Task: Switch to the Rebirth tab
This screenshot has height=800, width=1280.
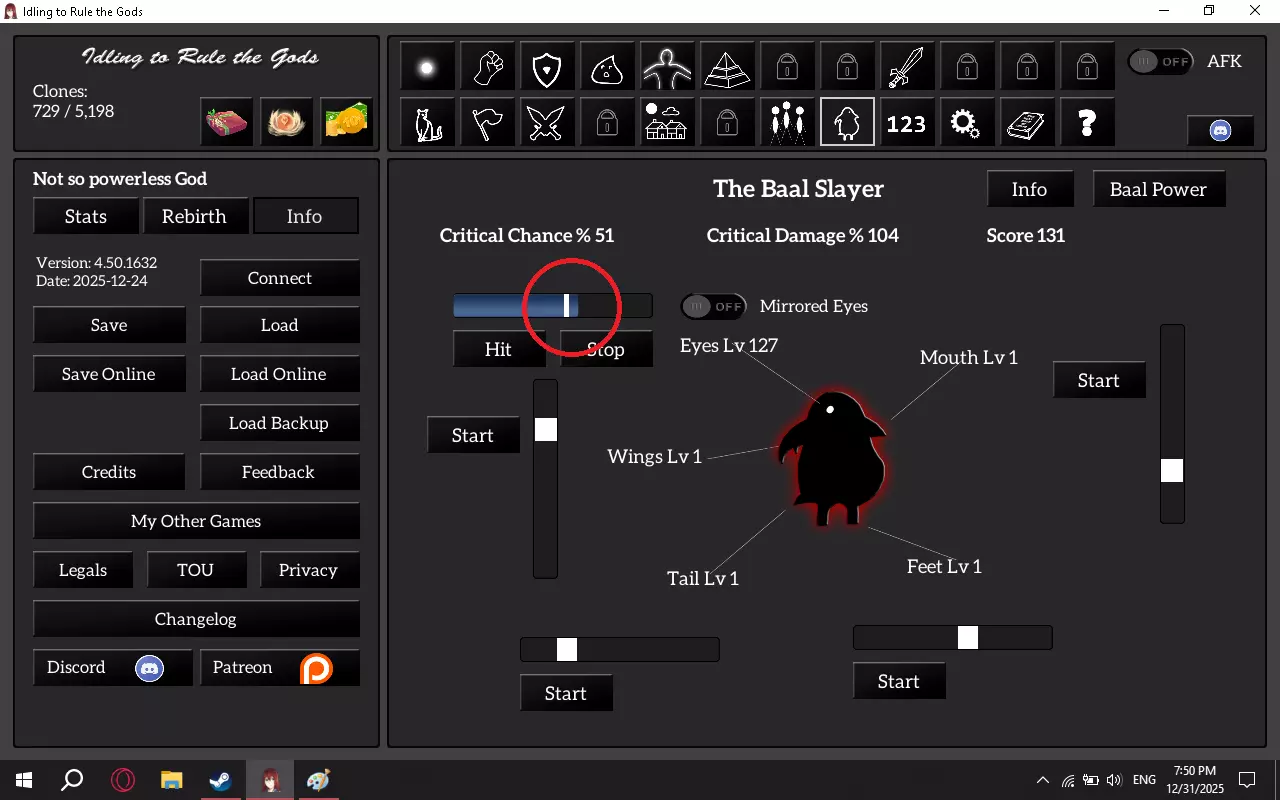Action: [x=194, y=216]
